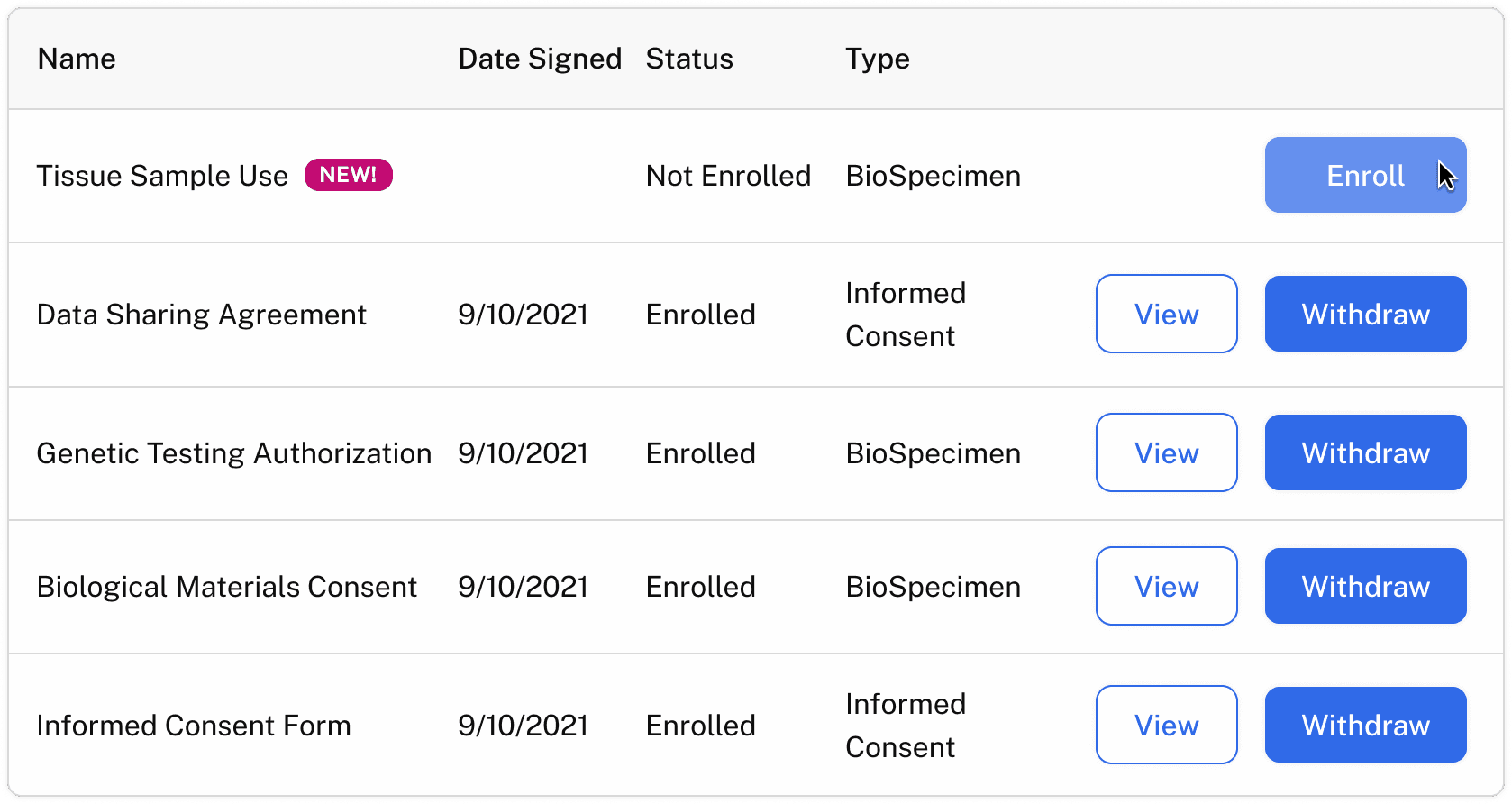Click the Name column header
This screenshot has height=804, width=1512.
pyautogui.click(x=77, y=59)
